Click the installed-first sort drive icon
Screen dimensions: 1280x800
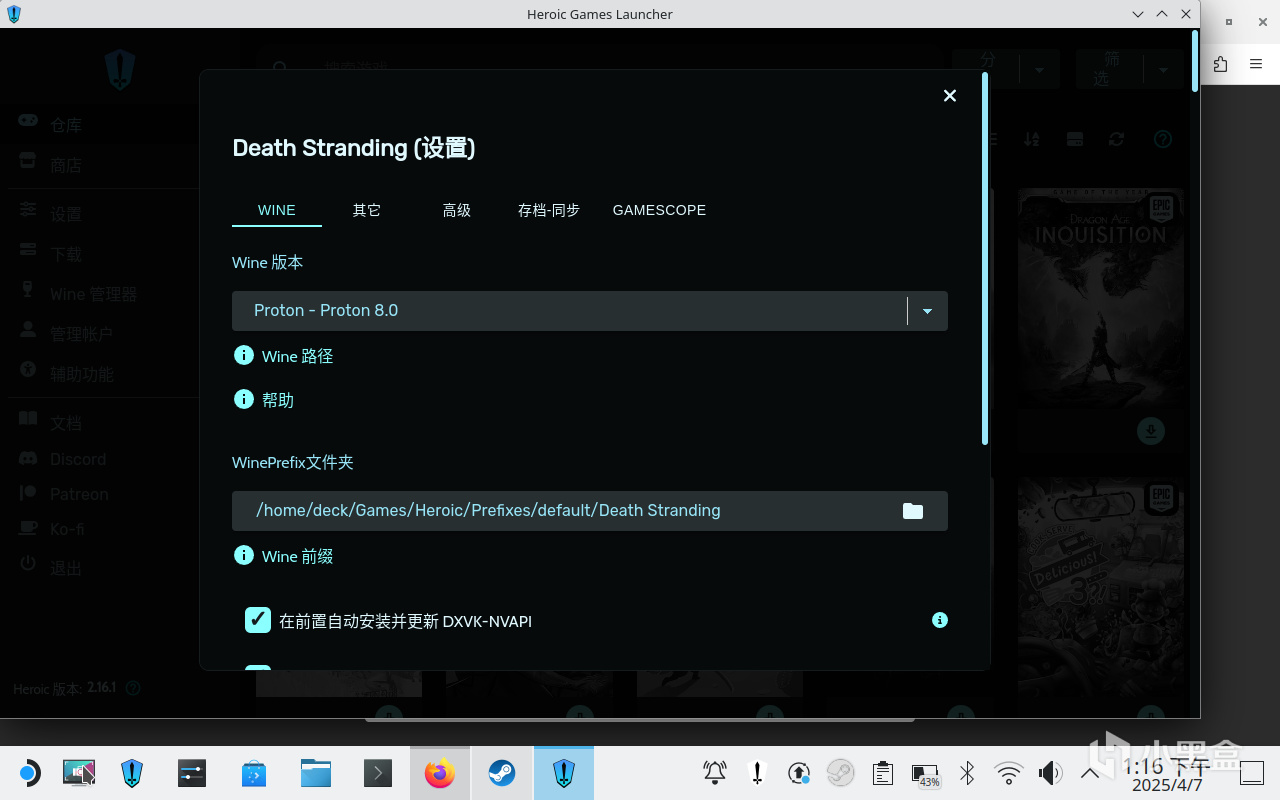(1075, 139)
